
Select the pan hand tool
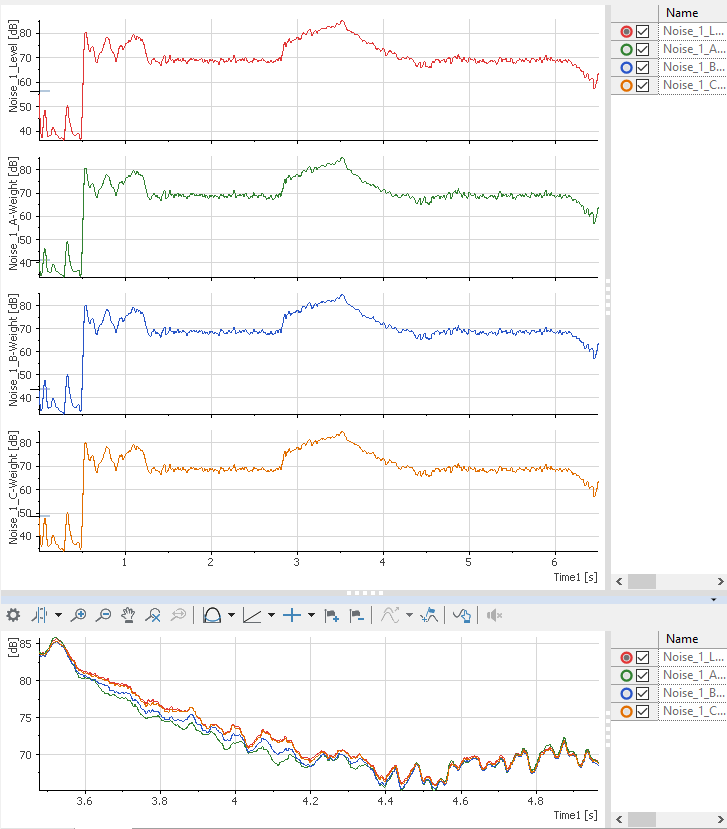(x=129, y=615)
